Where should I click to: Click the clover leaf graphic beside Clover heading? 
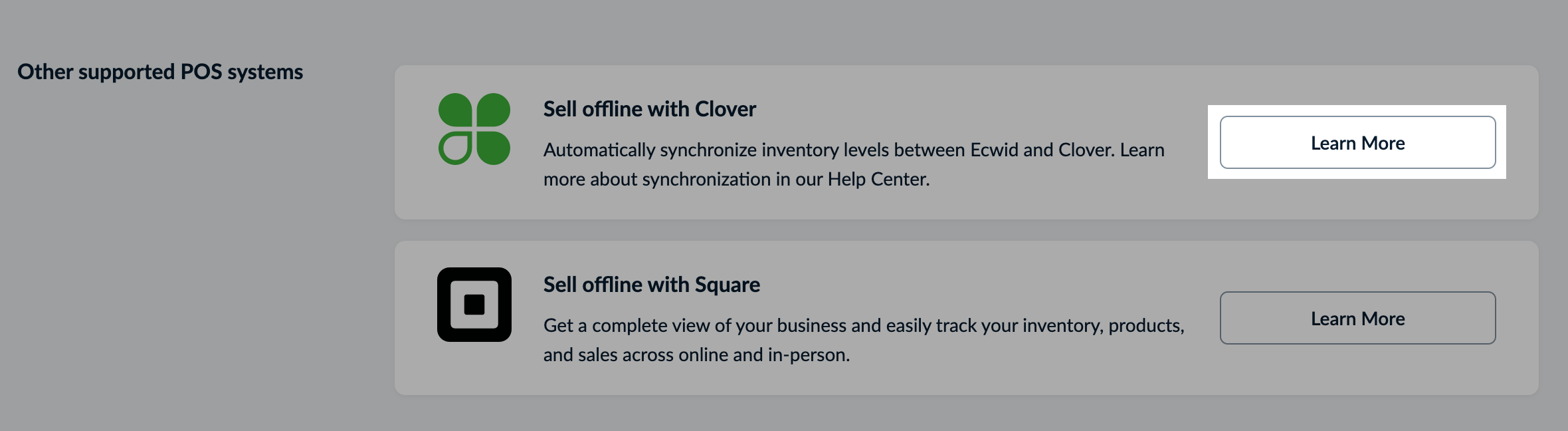click(x=474, y=132)
